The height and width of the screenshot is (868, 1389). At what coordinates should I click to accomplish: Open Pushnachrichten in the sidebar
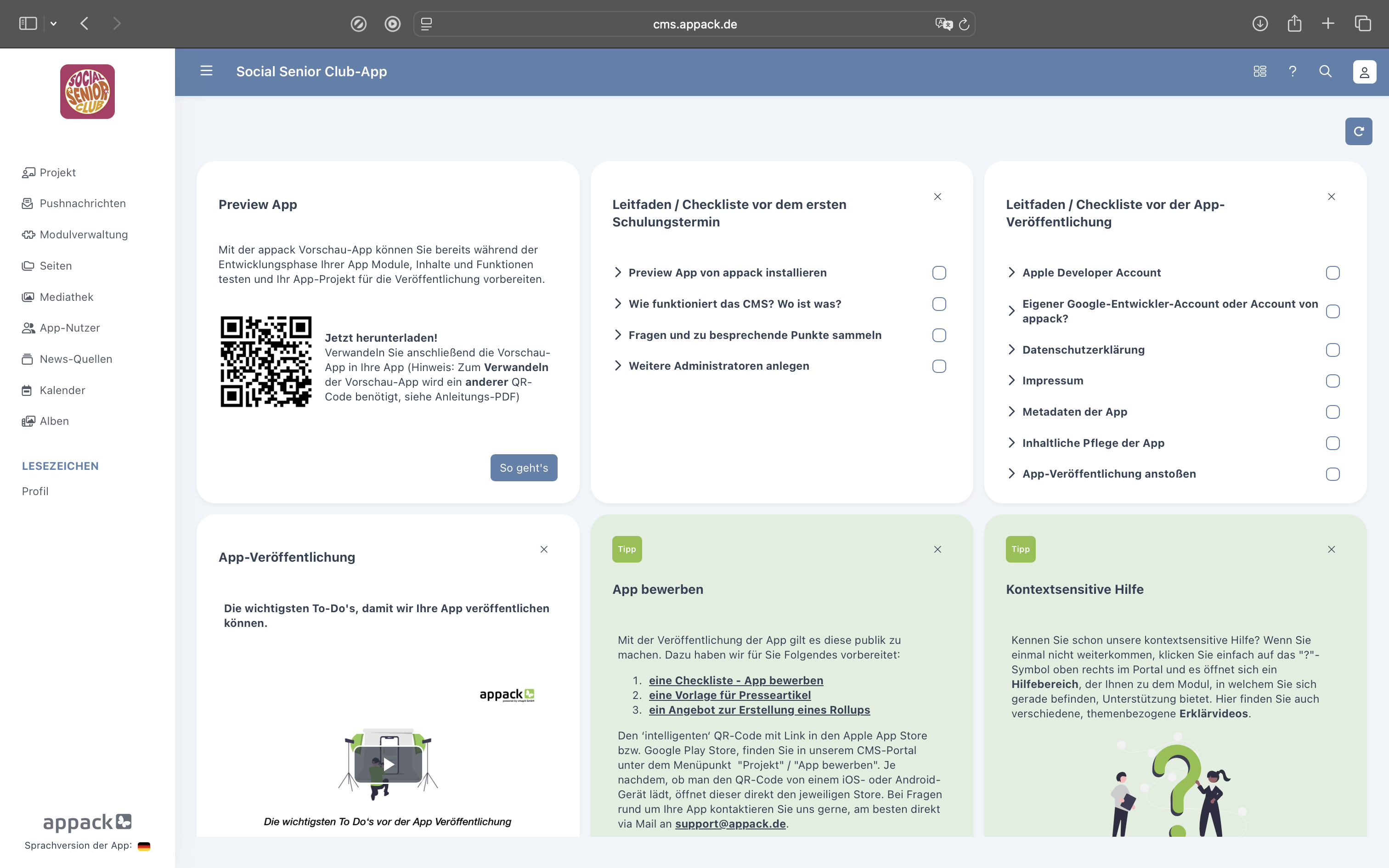pyautogui.click(x=82, y=203)
